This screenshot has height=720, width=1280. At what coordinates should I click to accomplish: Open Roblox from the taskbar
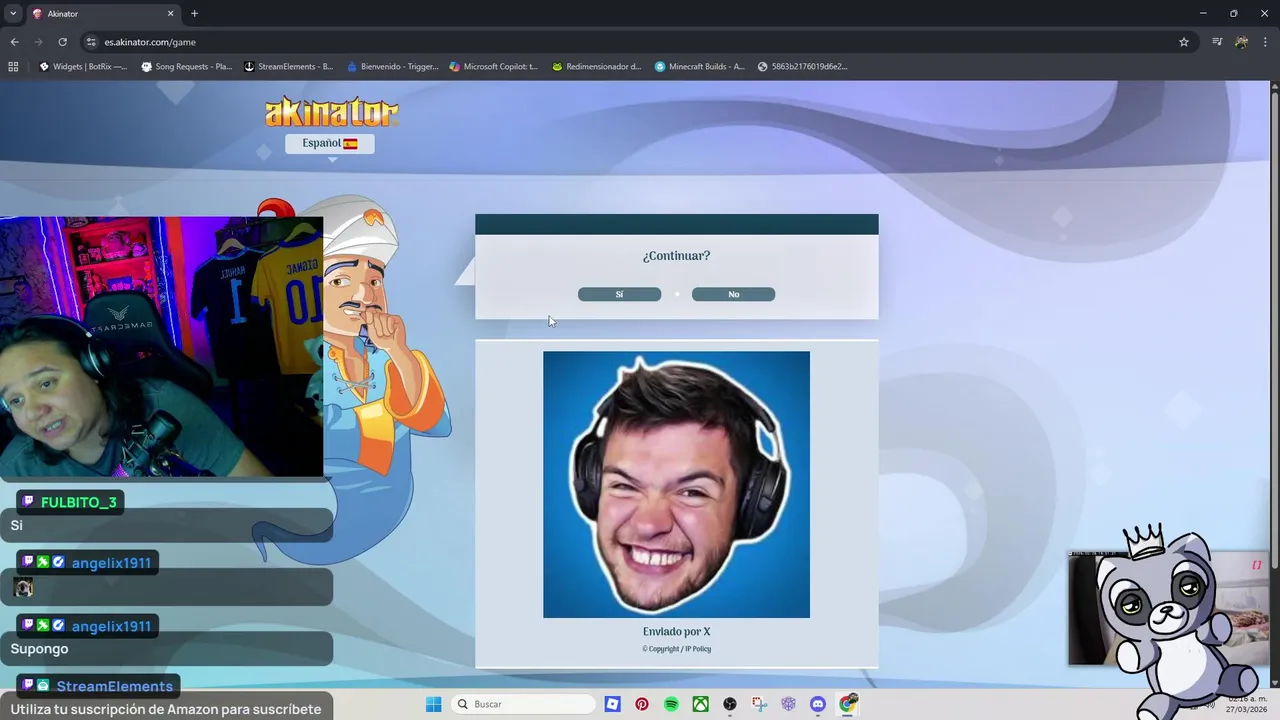[613, 704]
